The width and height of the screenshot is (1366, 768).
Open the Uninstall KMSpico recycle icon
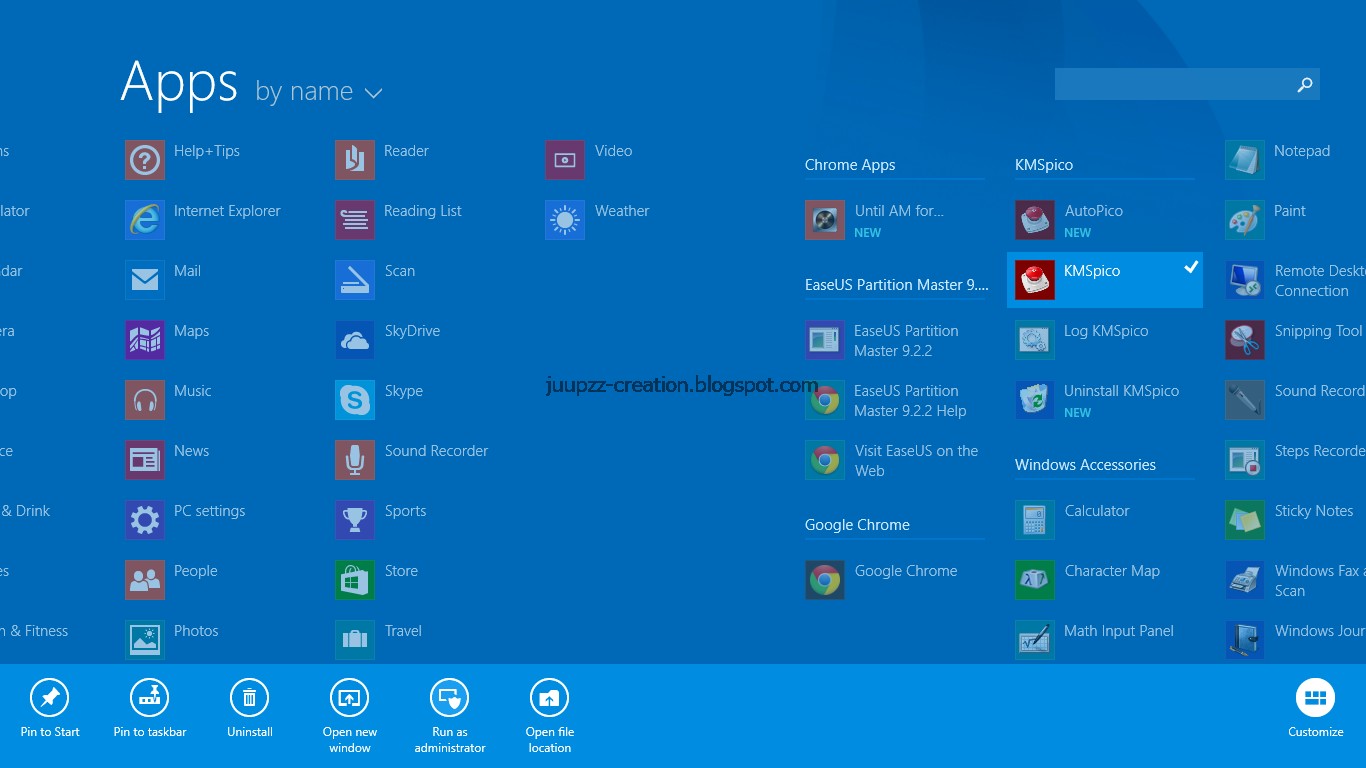pyautogui.click(x=1035, y=400)
